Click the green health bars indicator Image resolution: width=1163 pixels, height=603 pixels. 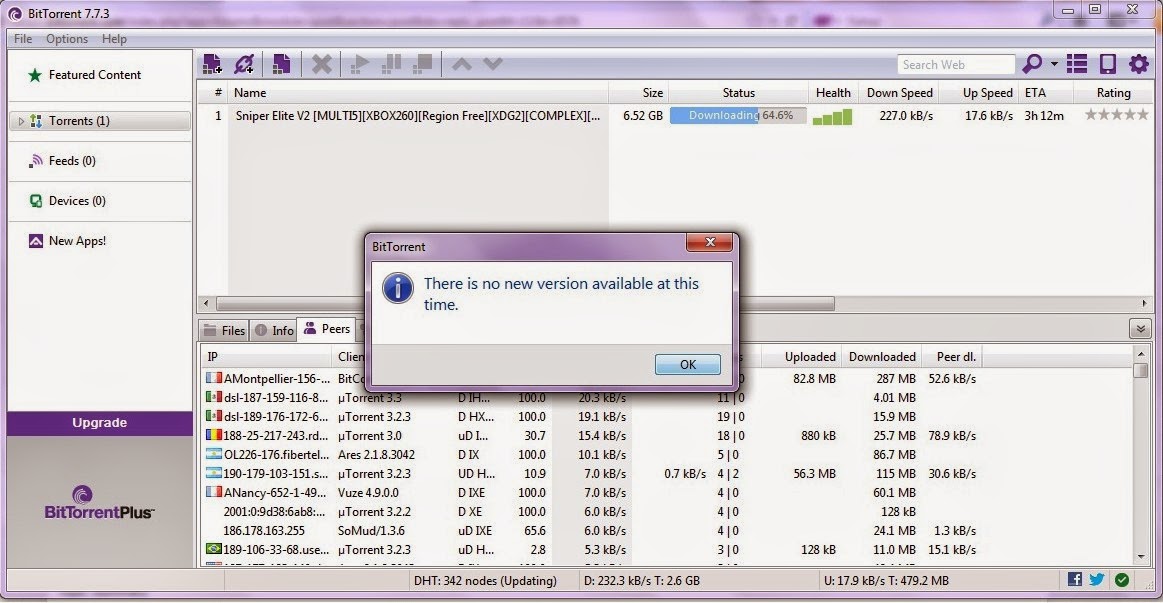pyautogui.click(x=832, y=116)
